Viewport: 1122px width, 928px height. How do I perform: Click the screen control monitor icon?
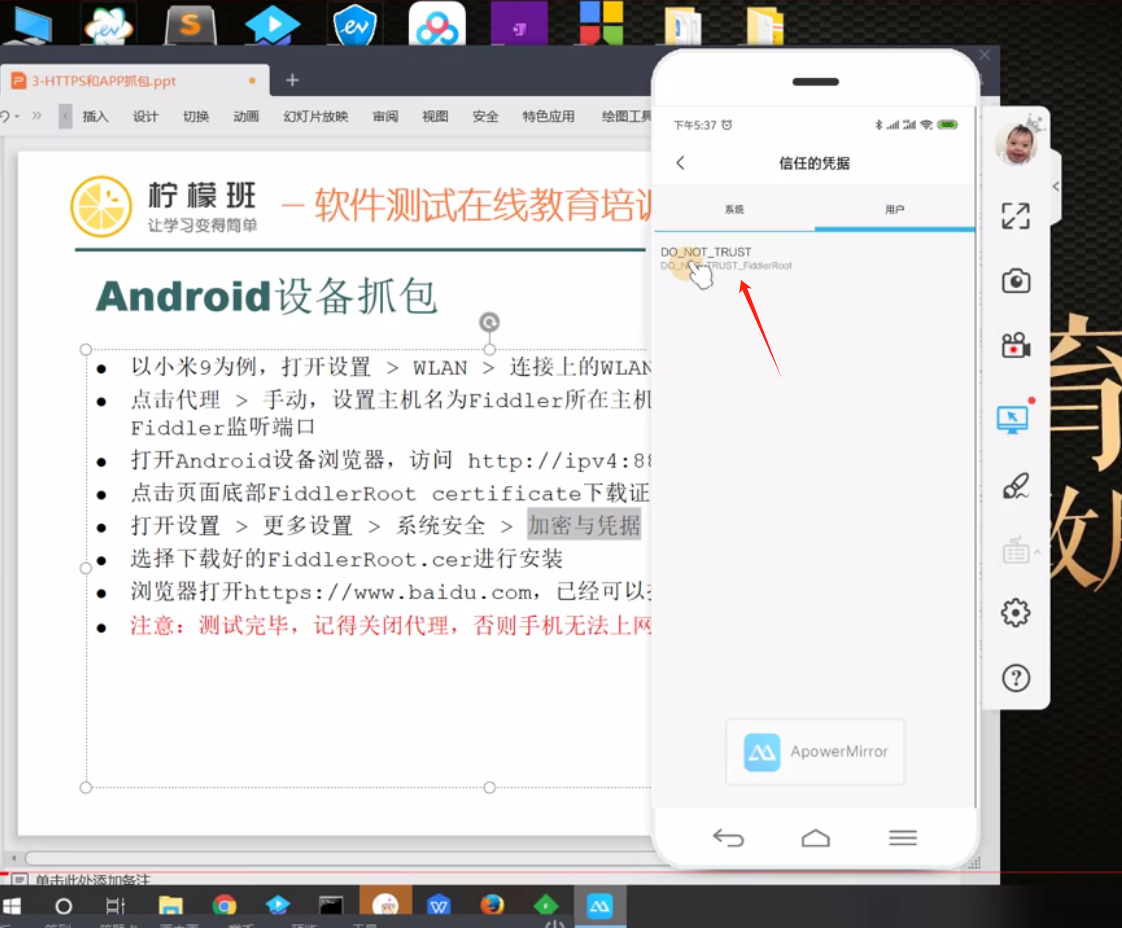click(x=1013, y=419)
